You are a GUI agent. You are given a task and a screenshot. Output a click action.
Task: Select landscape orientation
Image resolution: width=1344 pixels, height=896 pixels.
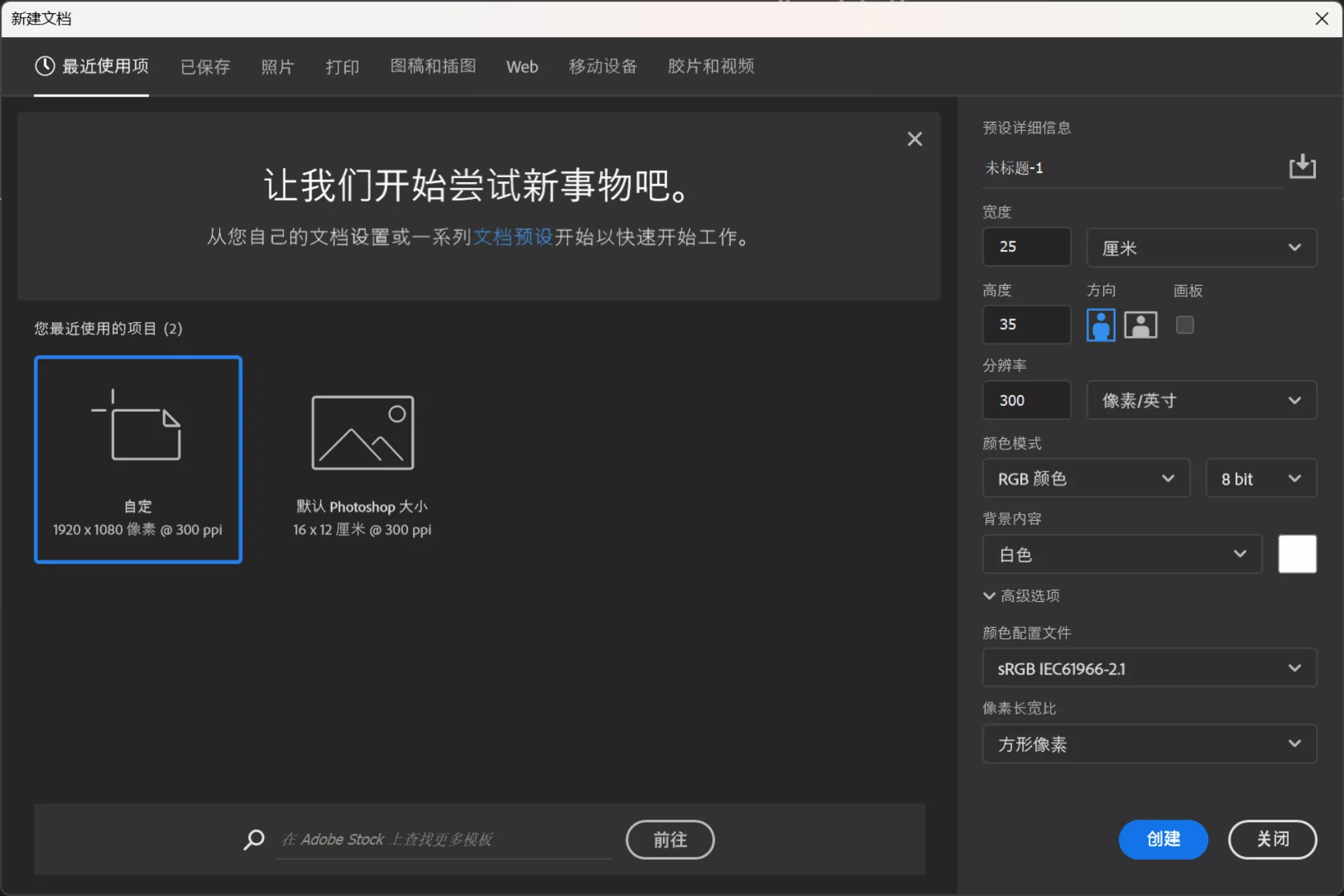pos(1140,325)
